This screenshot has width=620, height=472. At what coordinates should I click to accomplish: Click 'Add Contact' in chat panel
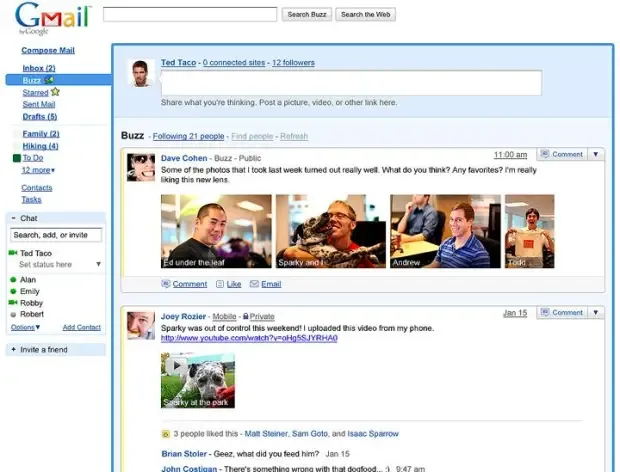(x=81, y=327)
